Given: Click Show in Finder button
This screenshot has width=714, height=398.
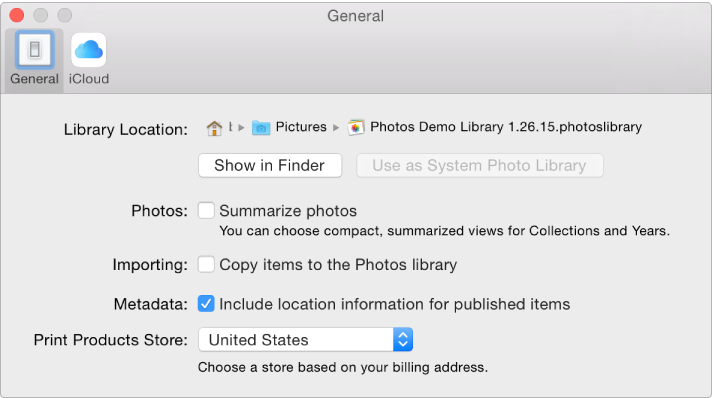Looking at the screenshot, I should pos(270,165).
